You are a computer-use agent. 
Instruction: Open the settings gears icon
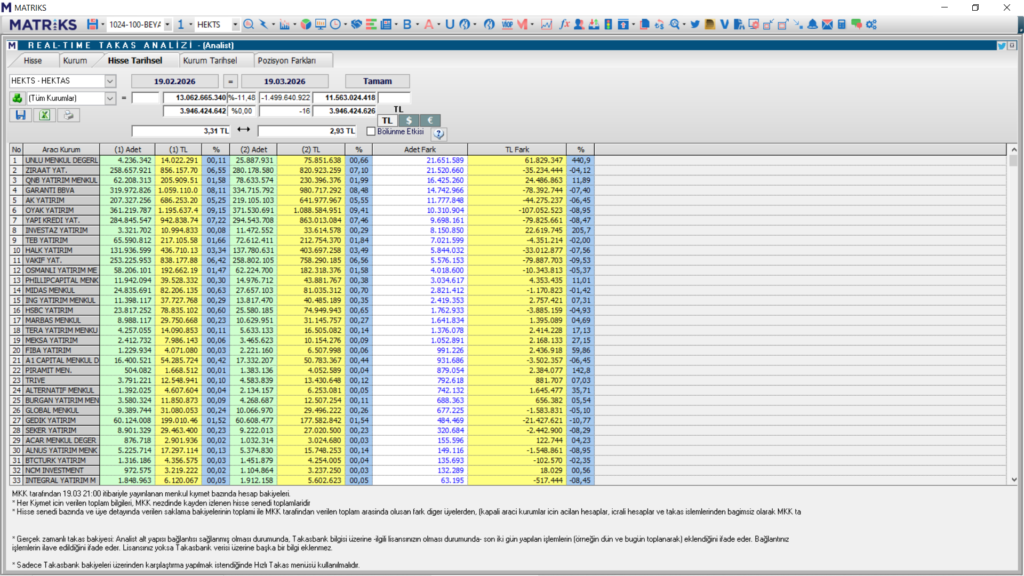tap(872, 24)
